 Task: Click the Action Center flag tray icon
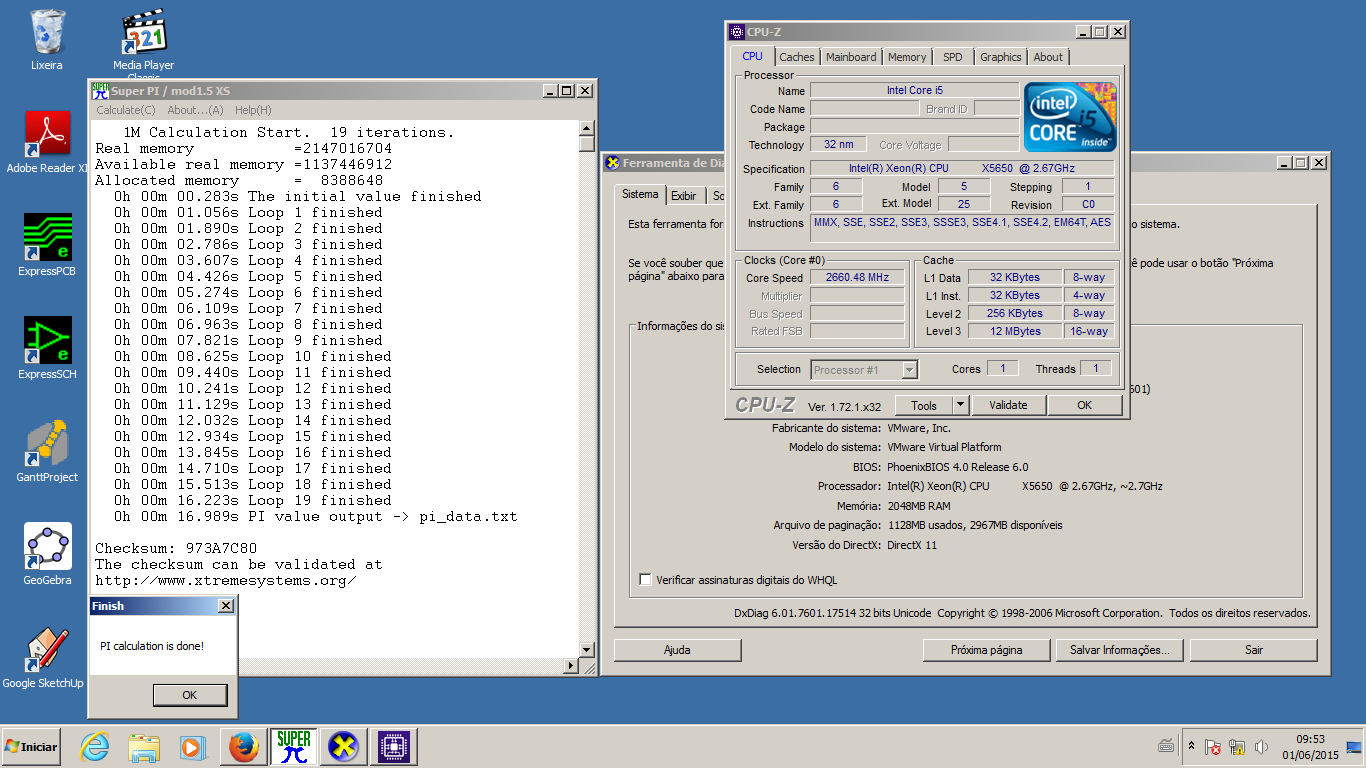pyautogui.click(x=1213, y=746)
